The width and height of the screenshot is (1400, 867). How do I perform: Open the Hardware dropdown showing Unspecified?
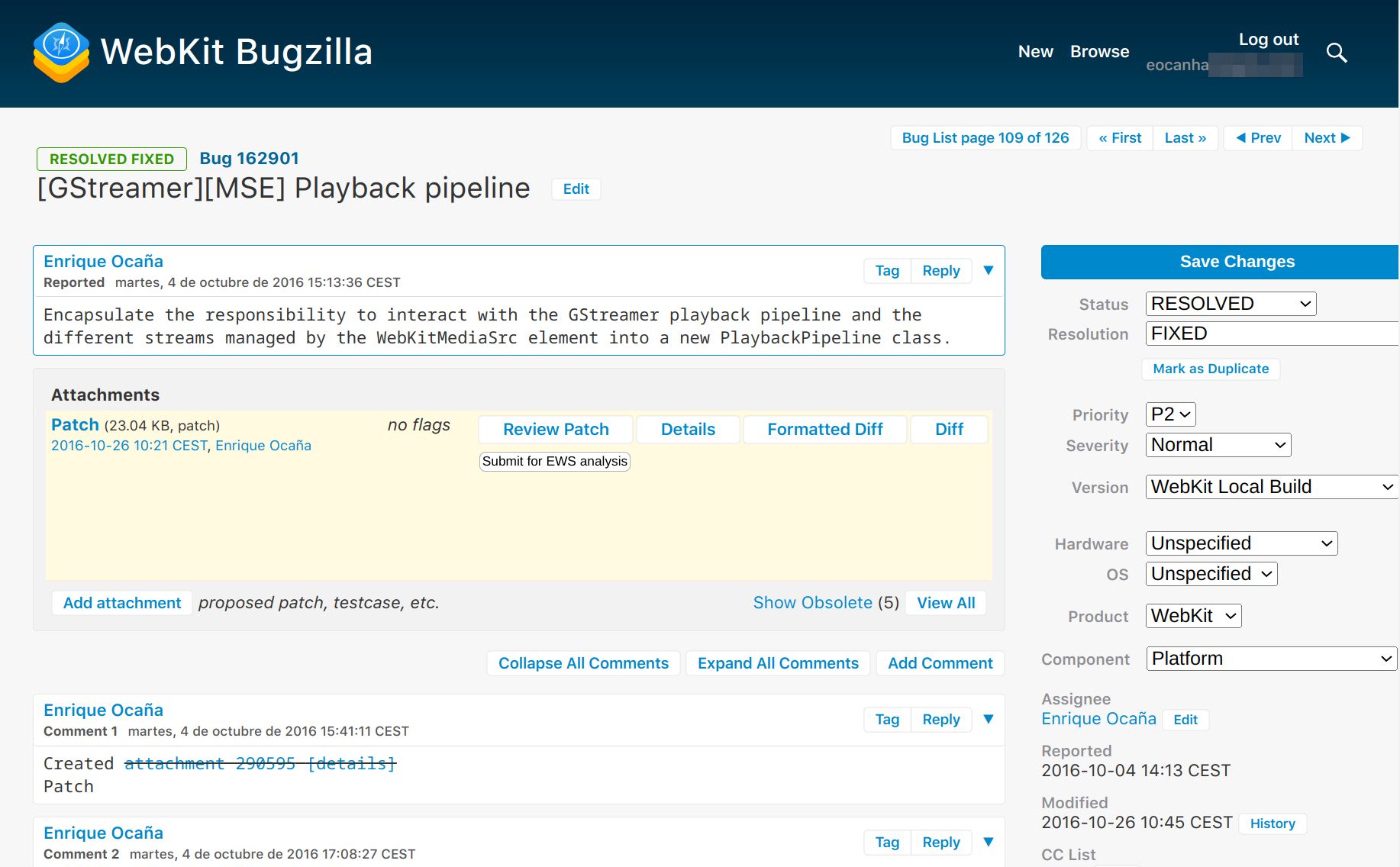click(1241, 543)
